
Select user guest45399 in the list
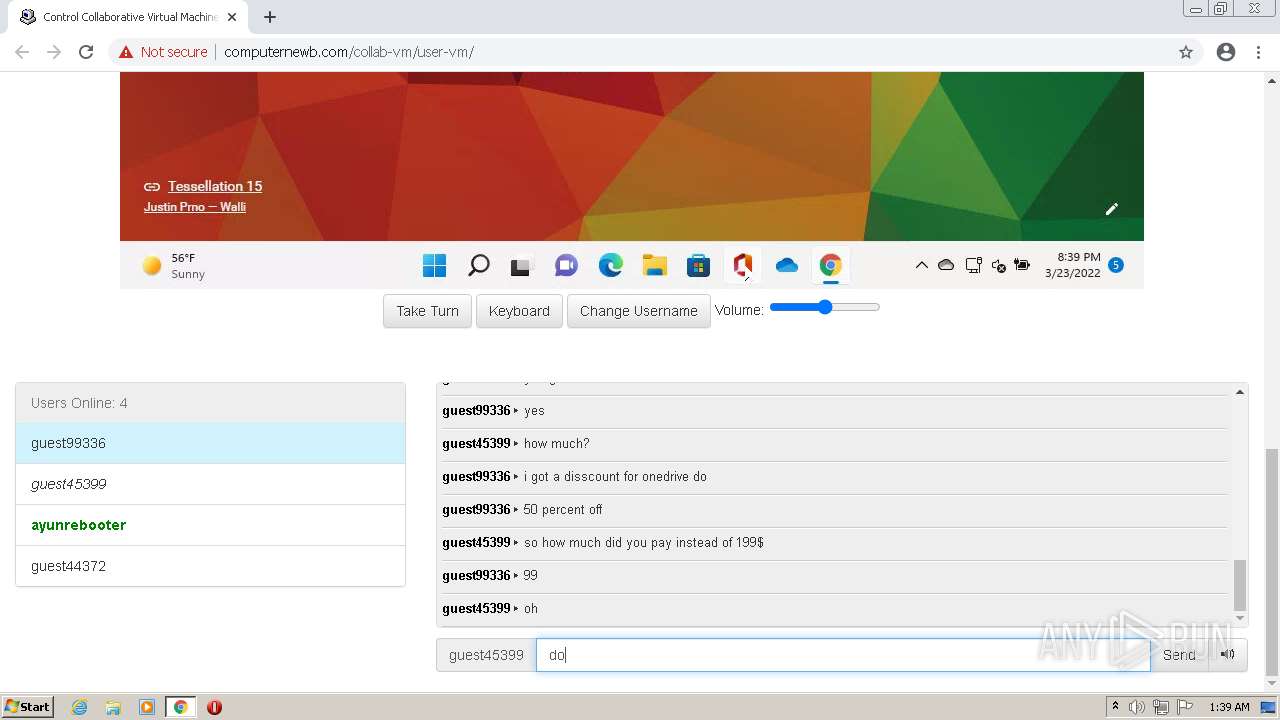coord(210,484)
